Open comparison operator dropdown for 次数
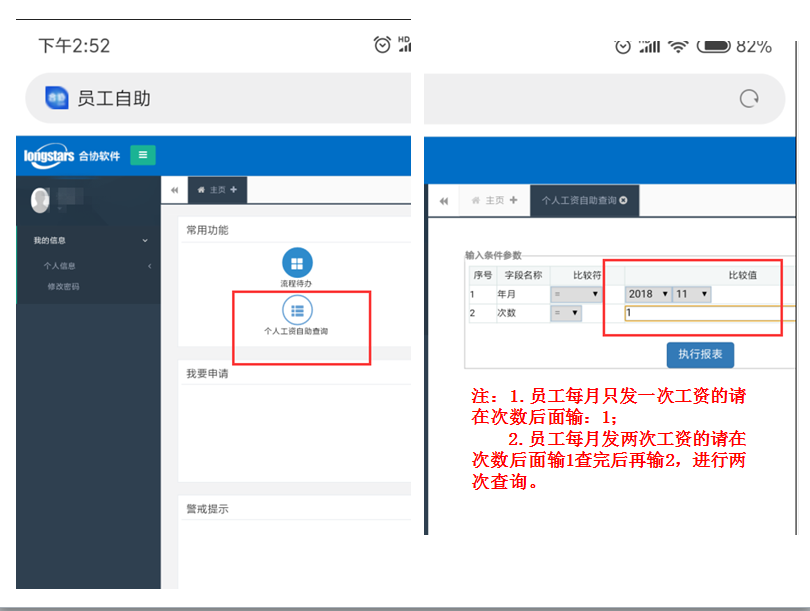The height and width of the screenshot is (611, 810). (x=566, y=313)
